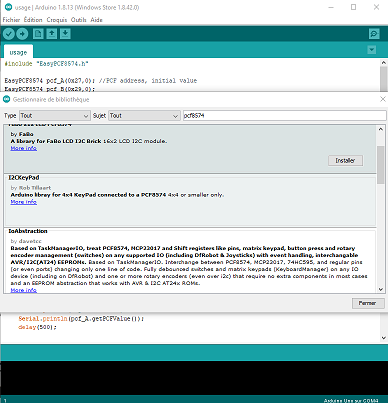Expand the Sujet filter dropdown
Screen dimensions: 388x403
coord(144,116)
